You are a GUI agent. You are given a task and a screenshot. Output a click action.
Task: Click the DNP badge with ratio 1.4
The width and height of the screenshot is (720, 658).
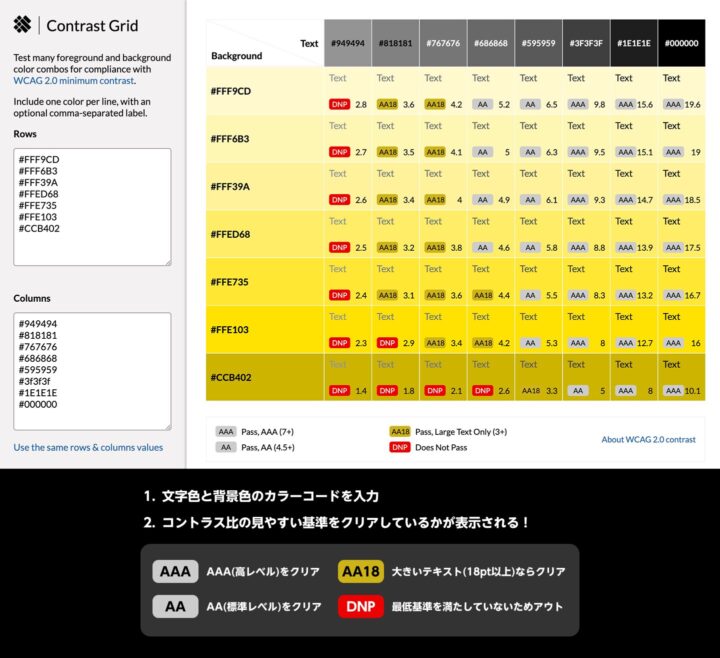339,391
